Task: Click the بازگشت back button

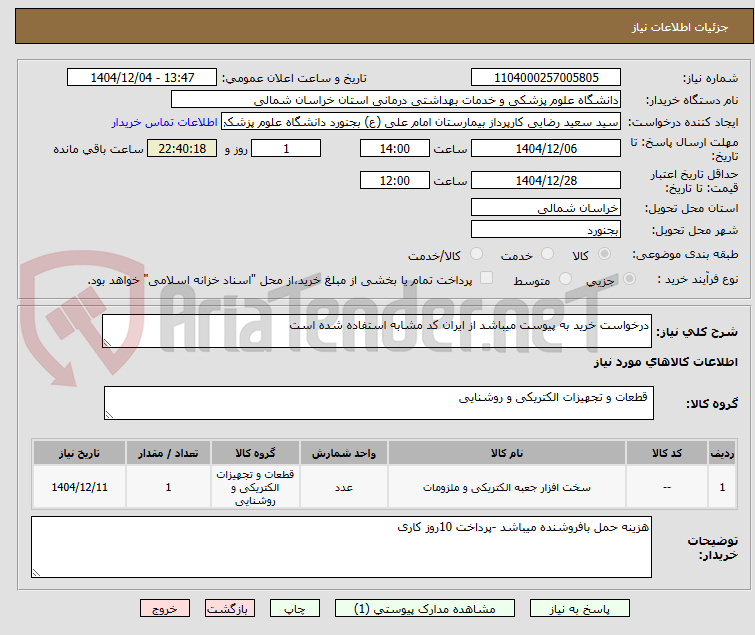Action: click(229, 609)
